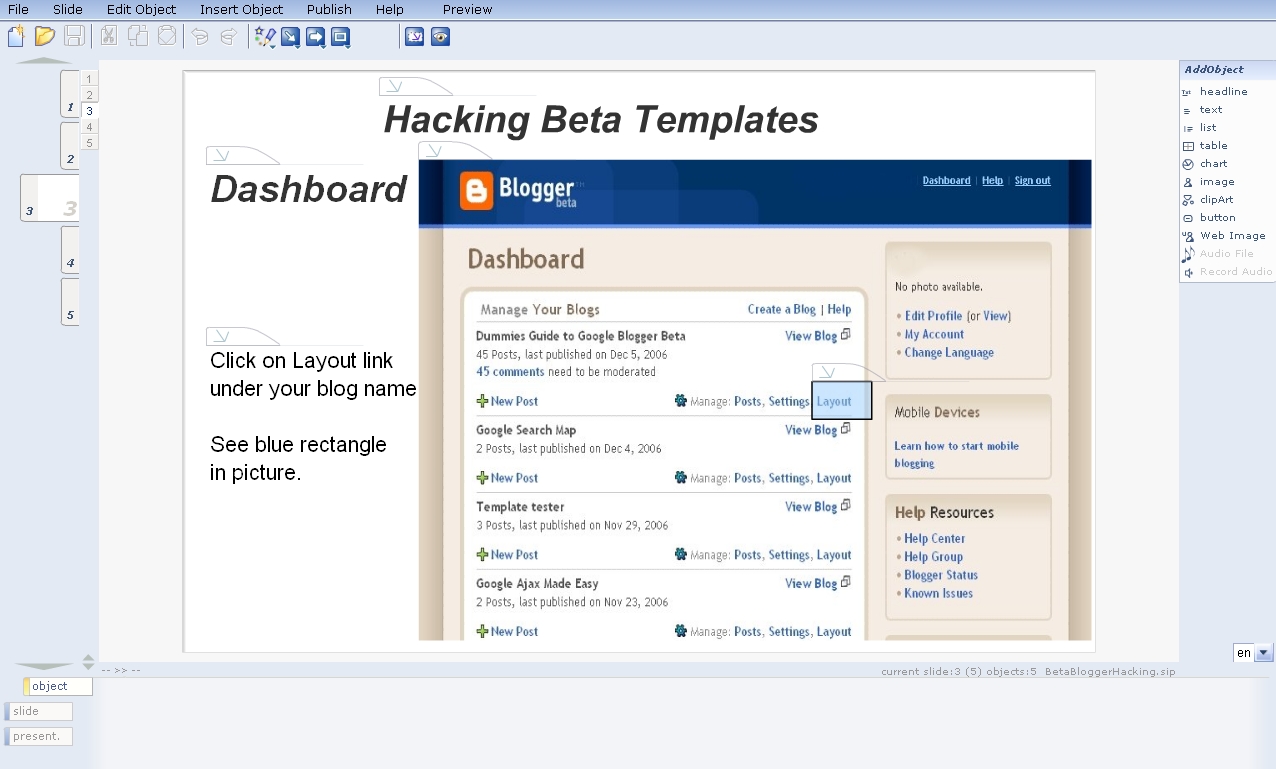Click the handle tab above the headline object
The height and width of the screenshot is (769, 1276).
(416, 86)
